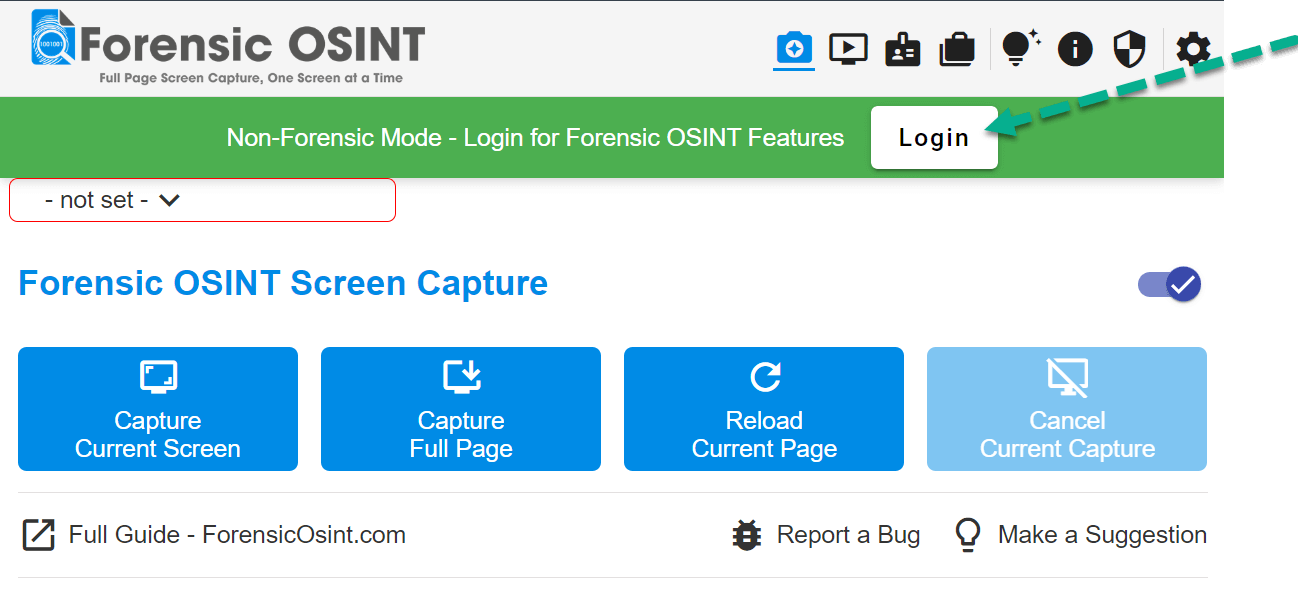Click Report a Bug link

click(x=826, y=535)
